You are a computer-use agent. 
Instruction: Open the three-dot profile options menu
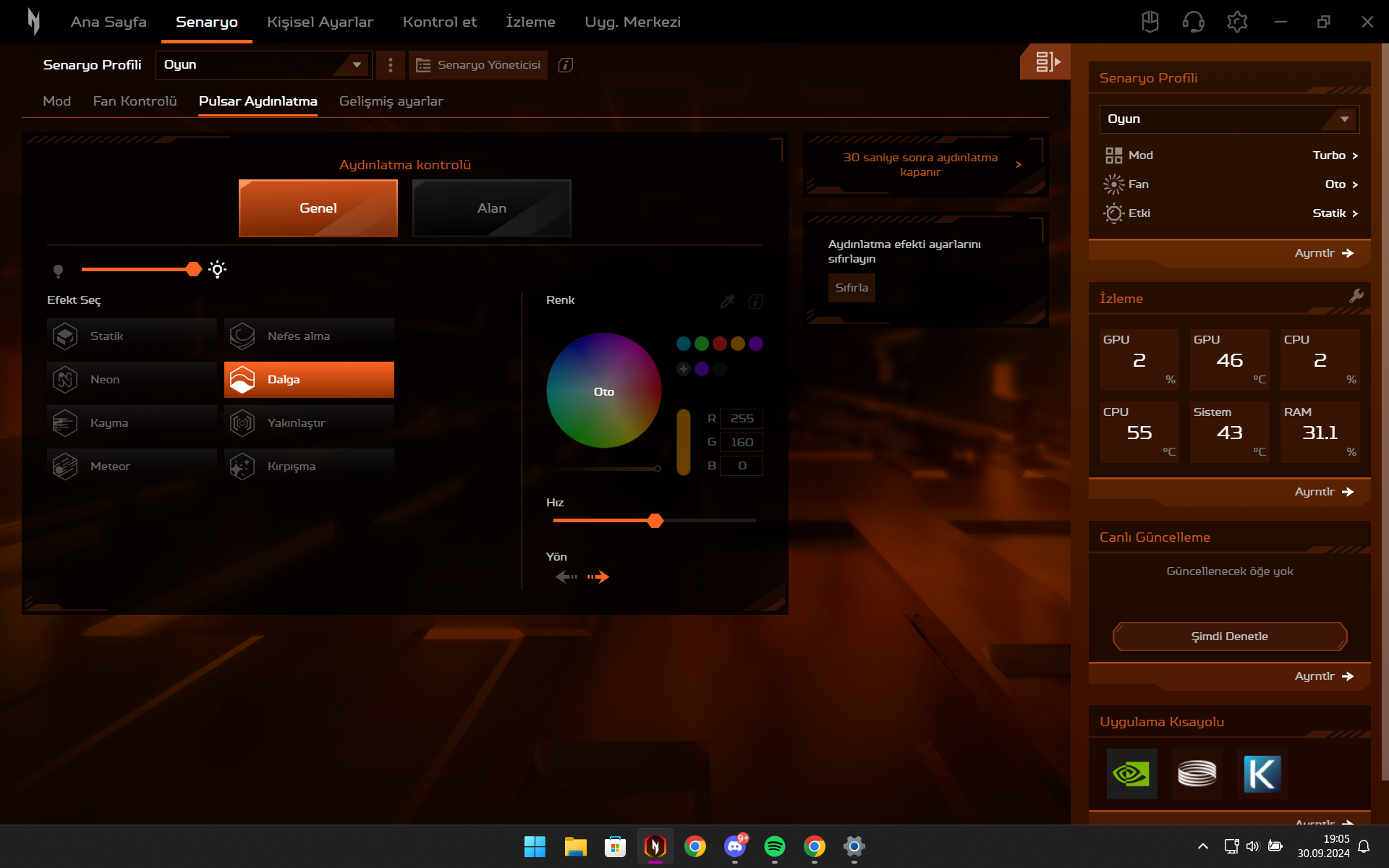(391, 65)
